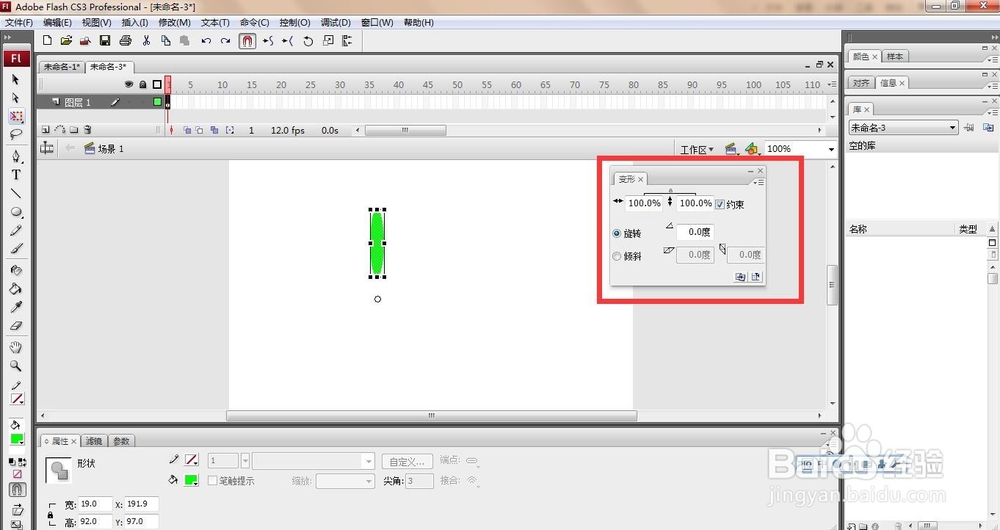Open the 工作区 workspace dropdown
The image size is (1000, 530).
[696, 149]
